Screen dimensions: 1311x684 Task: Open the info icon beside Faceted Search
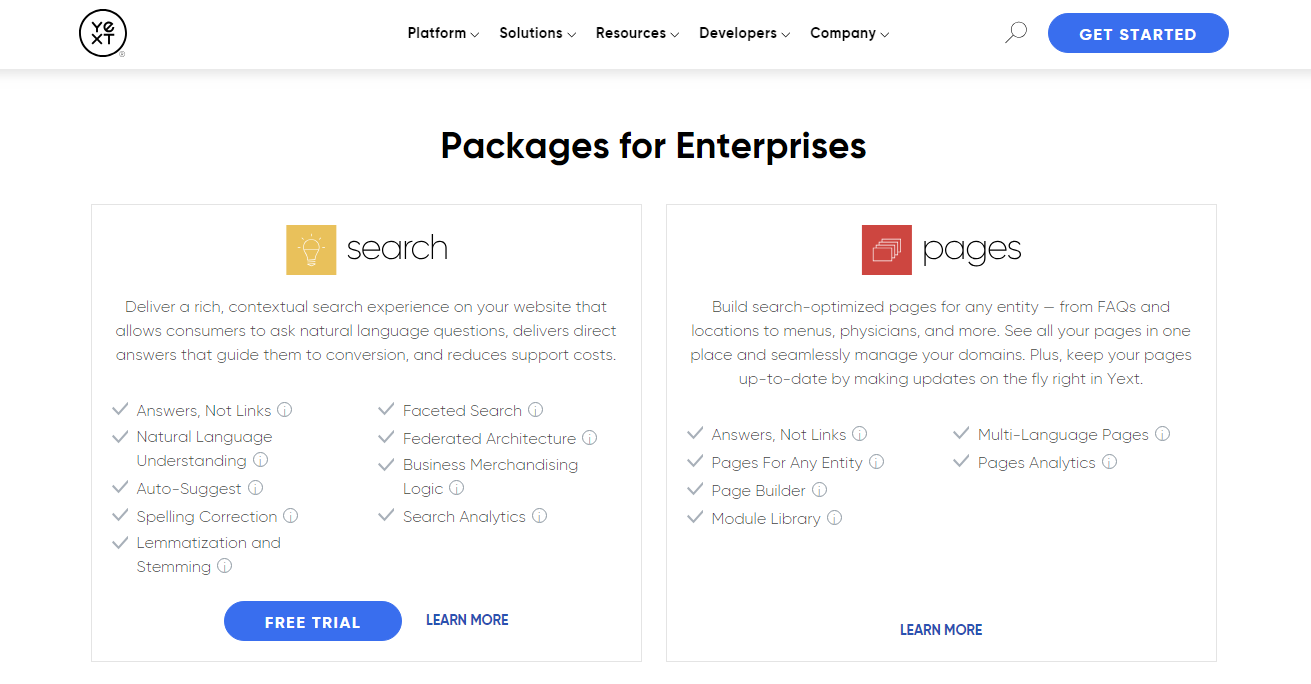536,410
